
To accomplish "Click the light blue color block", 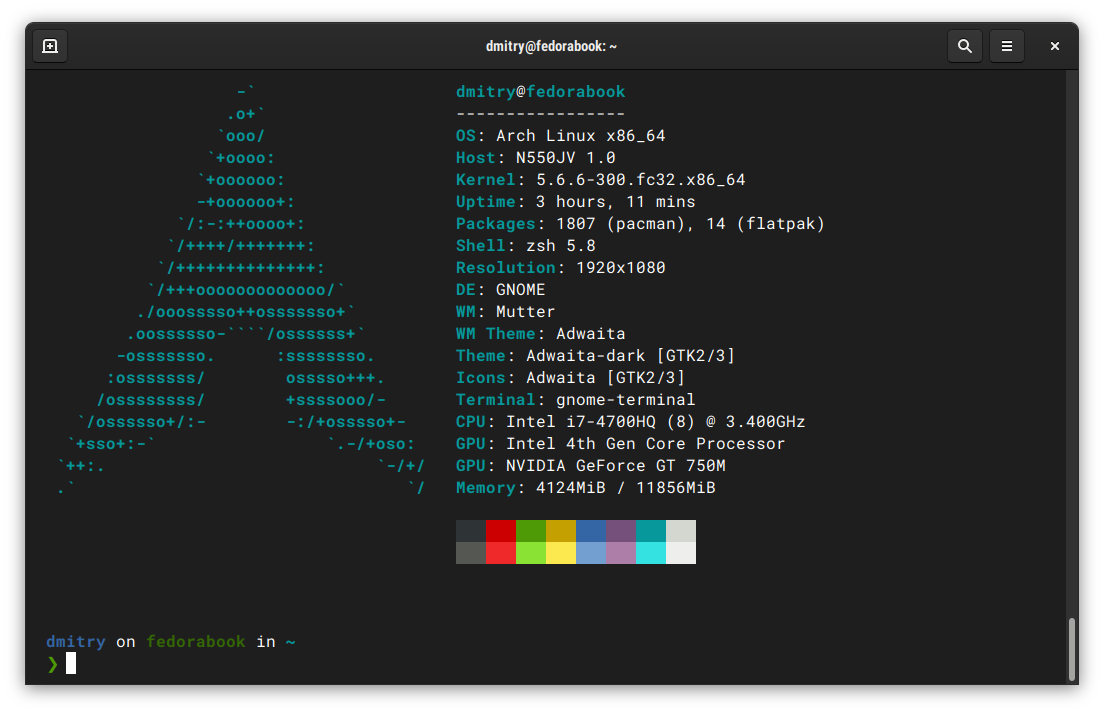I will point(591,553).
